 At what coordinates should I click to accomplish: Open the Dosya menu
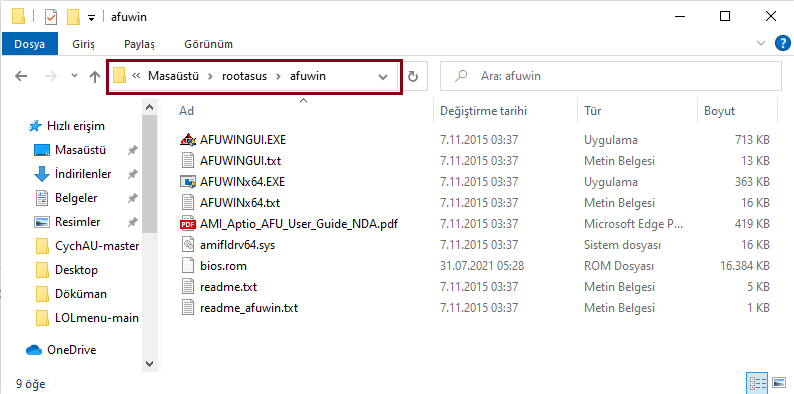[x=29, y=44]
